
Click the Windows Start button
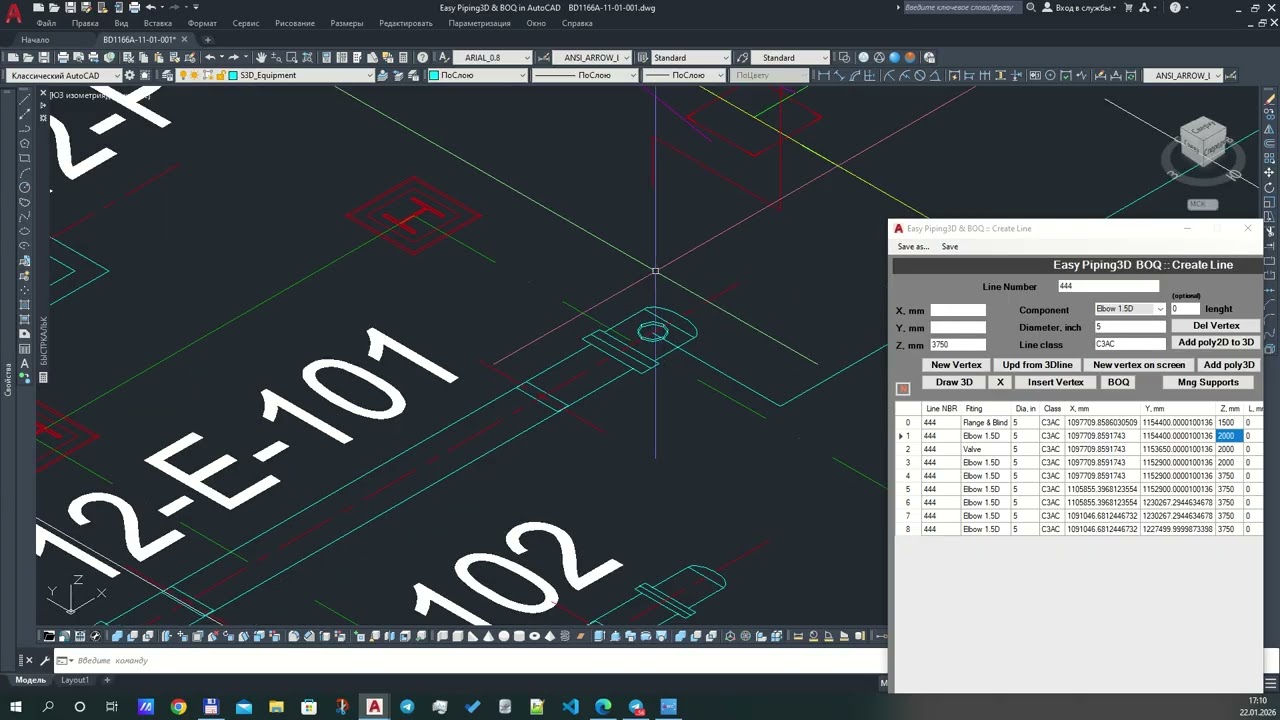pyautogui.click(x=16, y=707)
